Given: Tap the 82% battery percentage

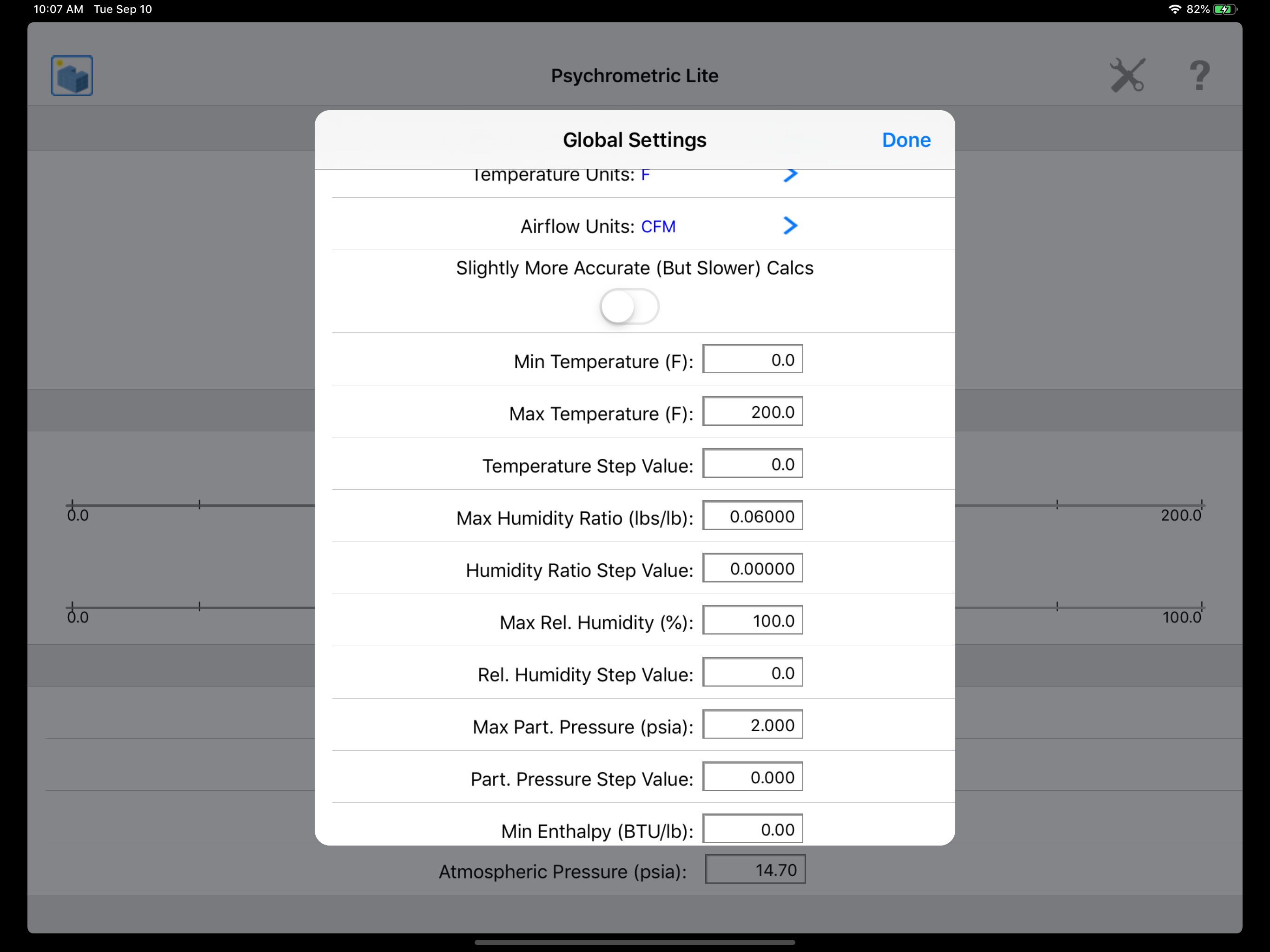Looking at the screenshot, I should point(1198,9).
